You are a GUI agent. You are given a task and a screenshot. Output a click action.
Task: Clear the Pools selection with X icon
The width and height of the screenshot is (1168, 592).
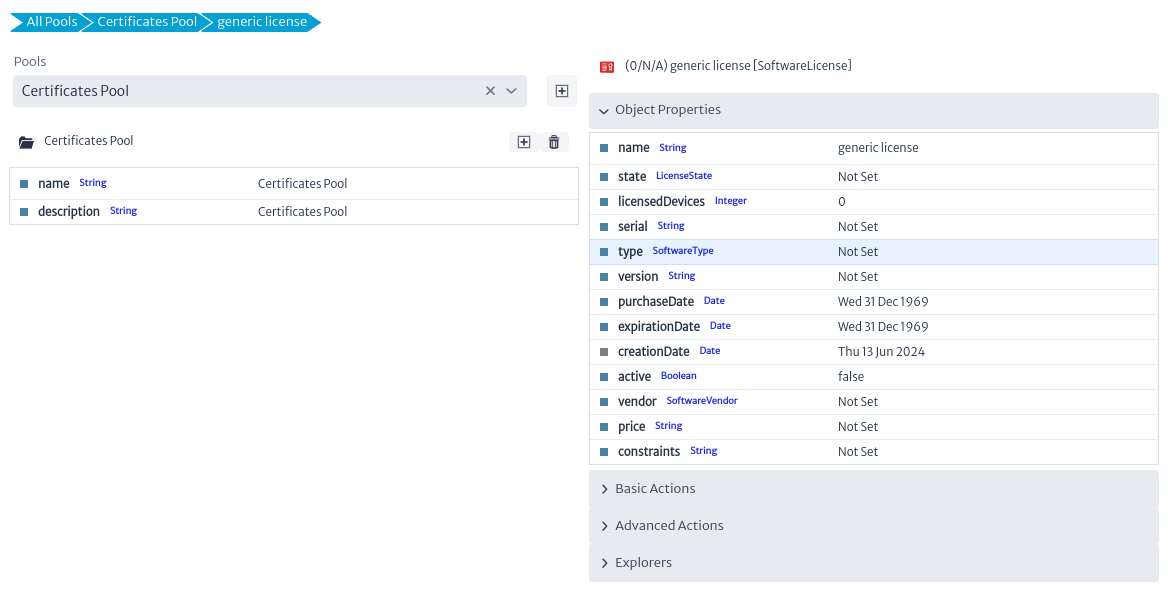point(490,91)
